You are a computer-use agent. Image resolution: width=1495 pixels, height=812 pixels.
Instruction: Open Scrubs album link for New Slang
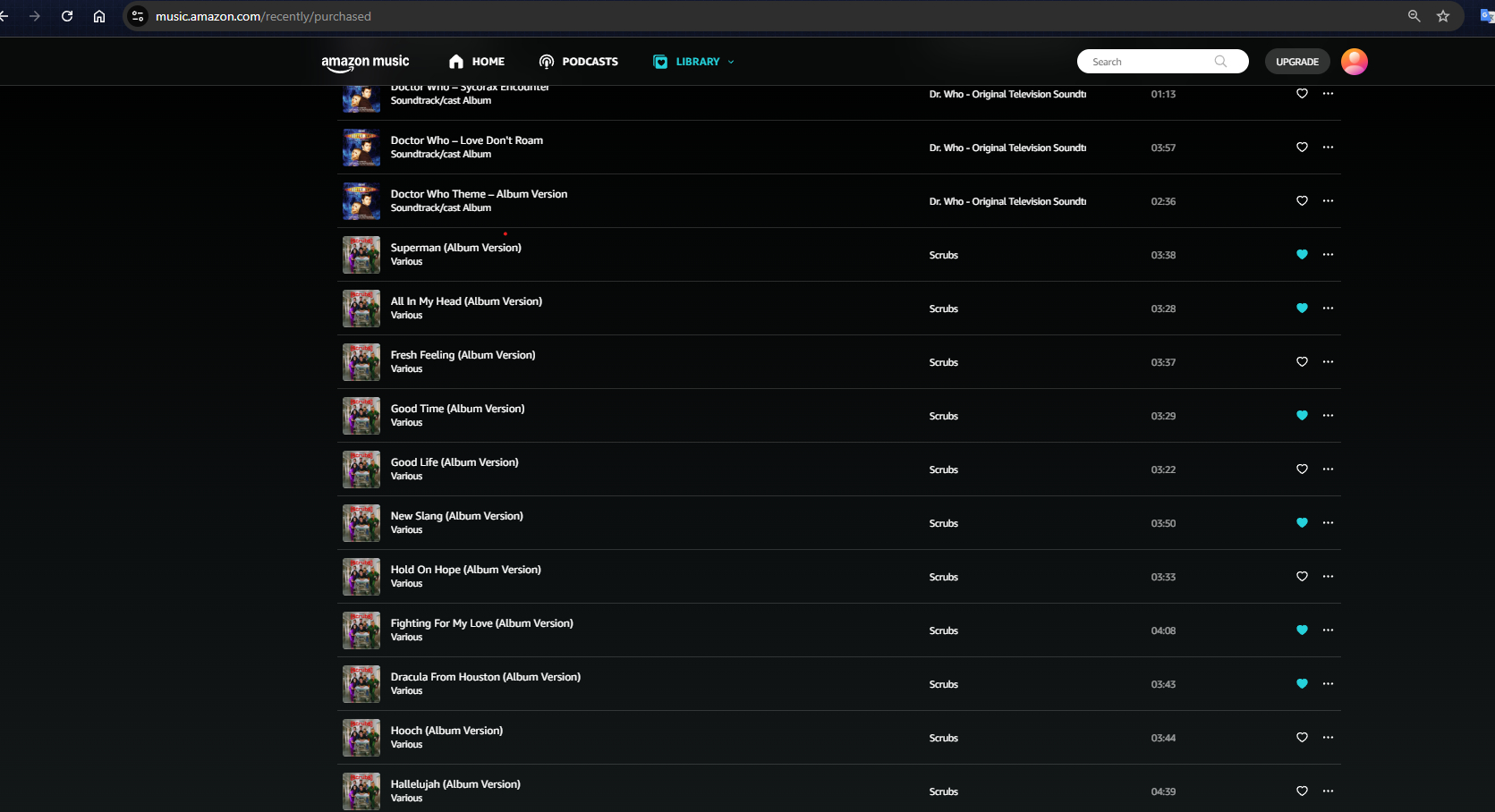click(943, 523)
